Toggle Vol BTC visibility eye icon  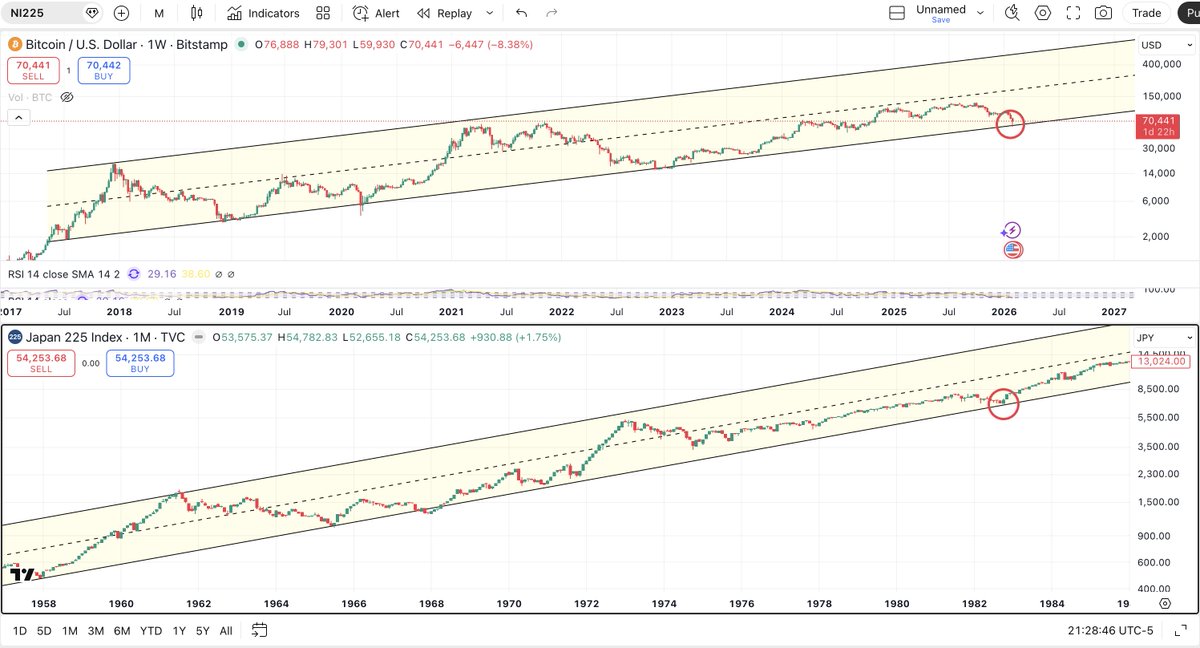[x=67, y=97]
